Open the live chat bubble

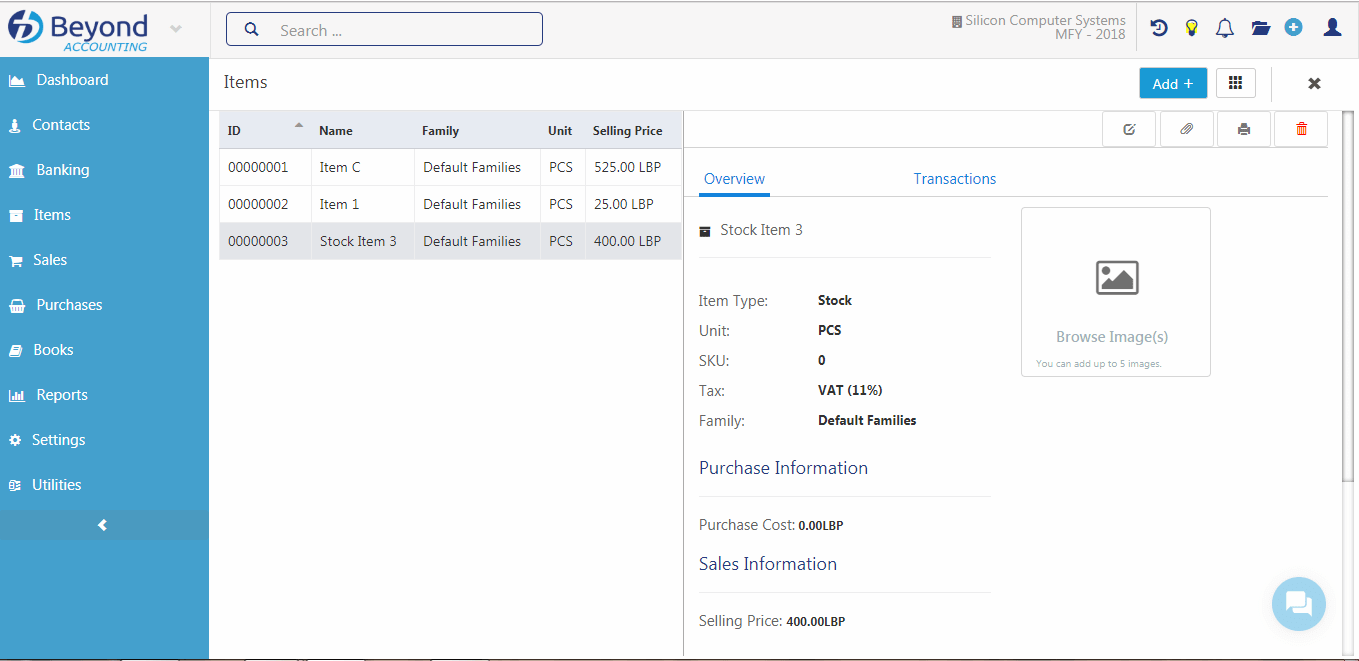coord(1298,604)
